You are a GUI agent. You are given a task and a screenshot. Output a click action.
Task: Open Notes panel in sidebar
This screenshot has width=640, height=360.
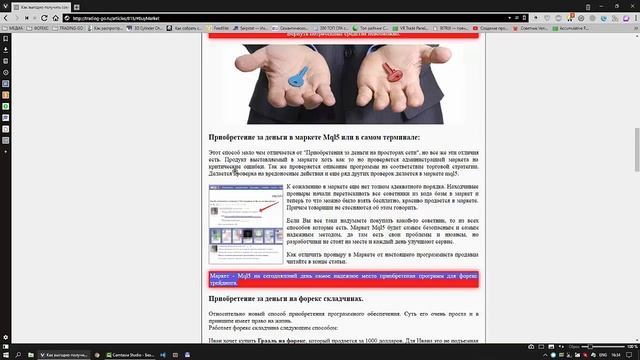(6, 61)
